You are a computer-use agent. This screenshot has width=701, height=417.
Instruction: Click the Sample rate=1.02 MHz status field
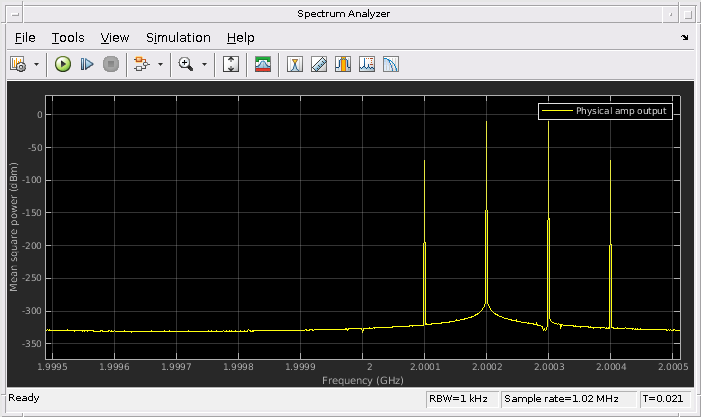[568, 399]
